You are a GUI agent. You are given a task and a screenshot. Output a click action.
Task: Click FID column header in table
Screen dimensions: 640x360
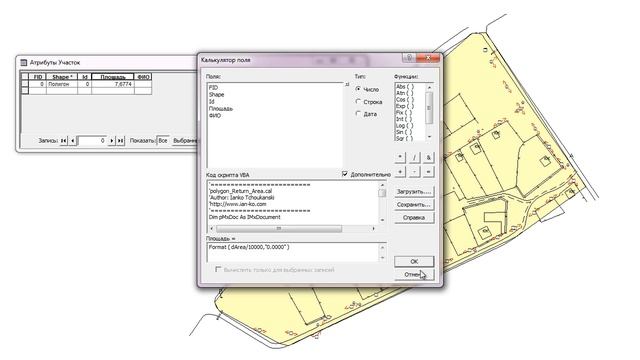38,77
